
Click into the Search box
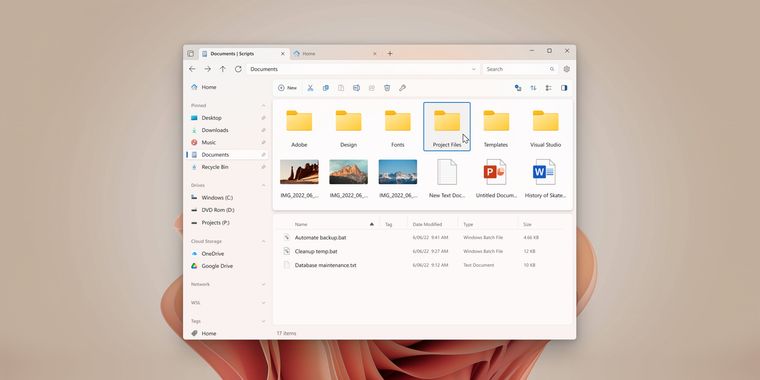tap(520, 69)
